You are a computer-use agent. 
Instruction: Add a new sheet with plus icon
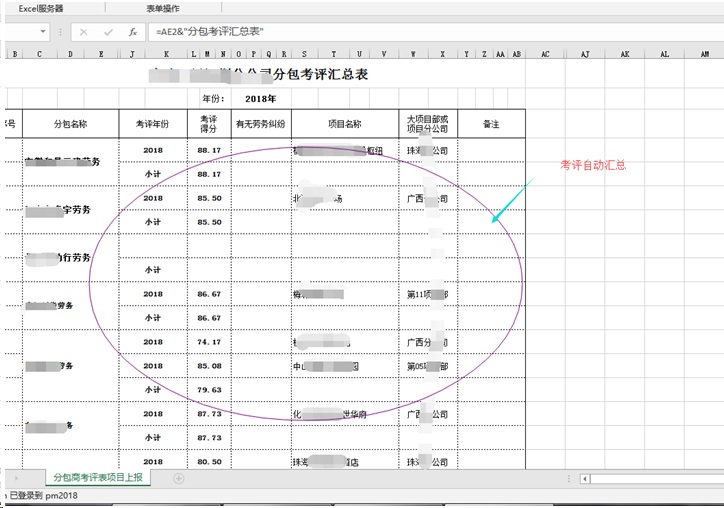tap(179, 479)
